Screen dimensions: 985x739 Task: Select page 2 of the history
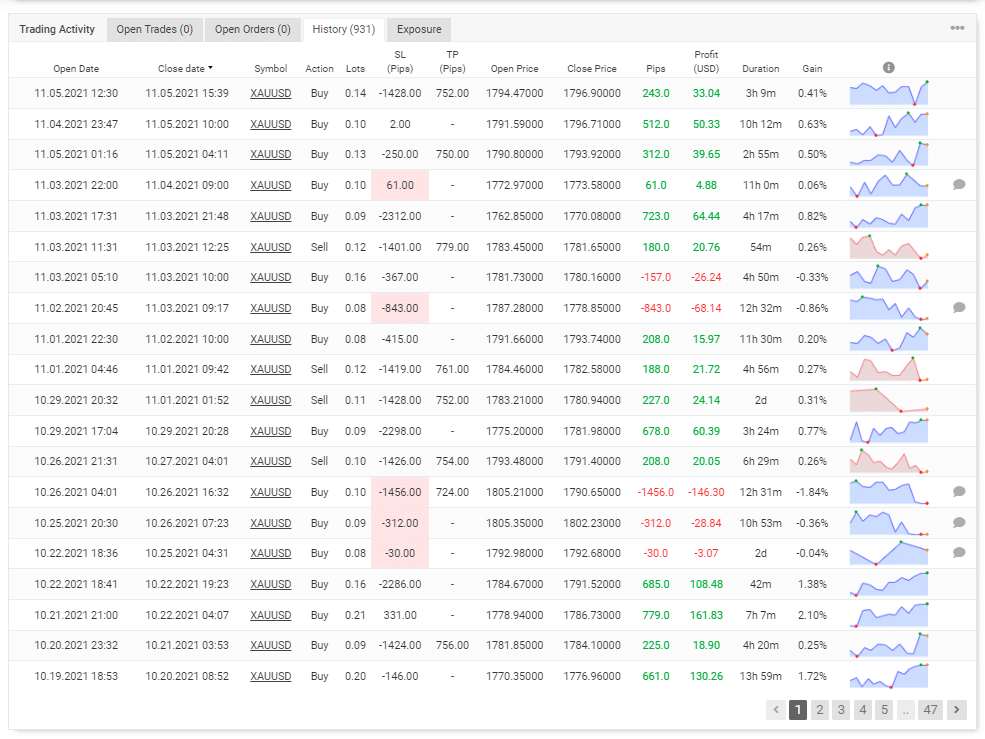[819, 709]
